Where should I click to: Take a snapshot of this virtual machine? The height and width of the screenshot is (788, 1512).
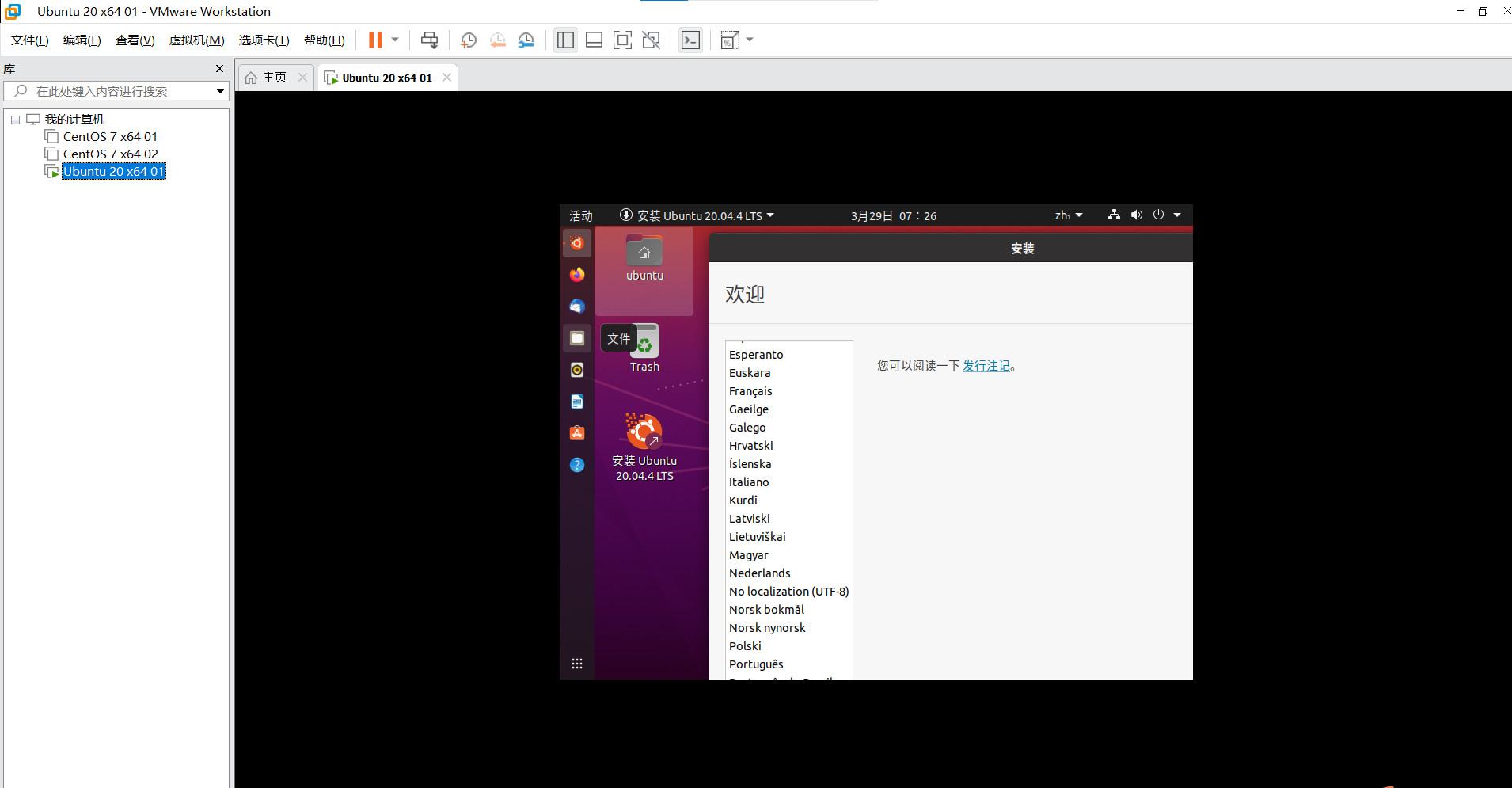469,40
